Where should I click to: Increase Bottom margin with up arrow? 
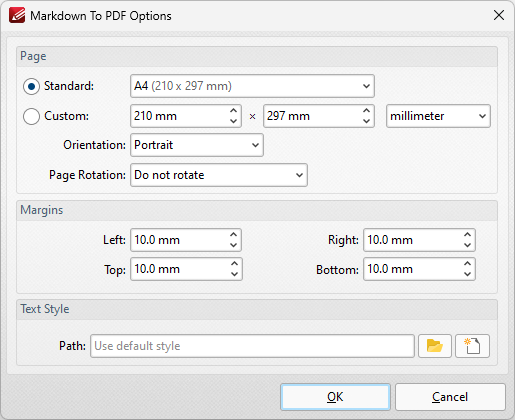click(x=467, y=264)
